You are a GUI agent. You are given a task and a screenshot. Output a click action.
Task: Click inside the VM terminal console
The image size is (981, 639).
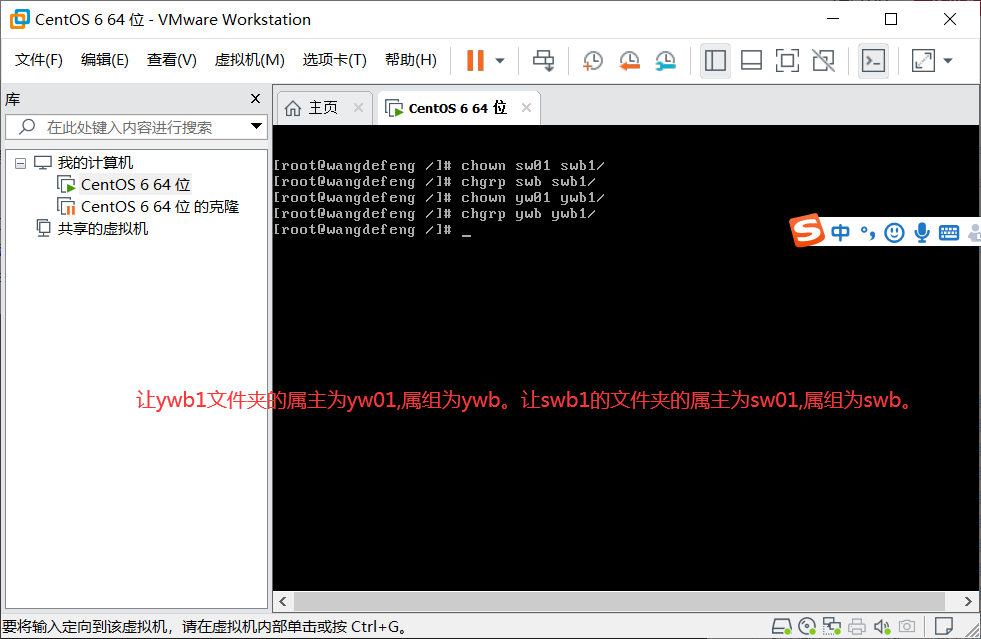click(626, 357)
